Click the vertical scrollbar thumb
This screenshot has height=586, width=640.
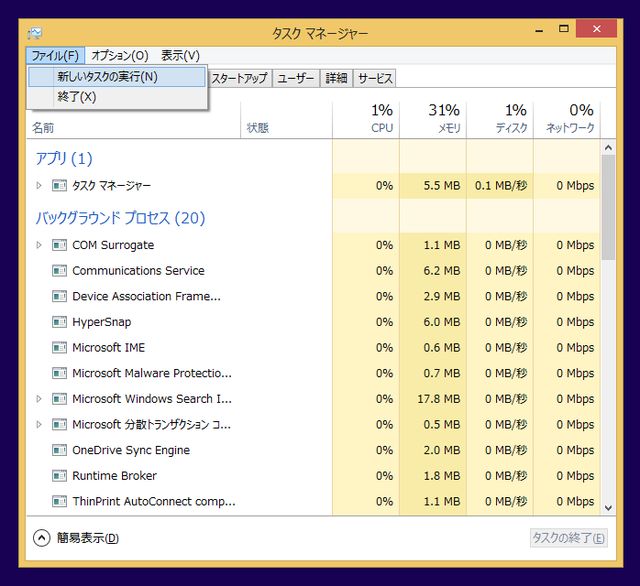608,207
